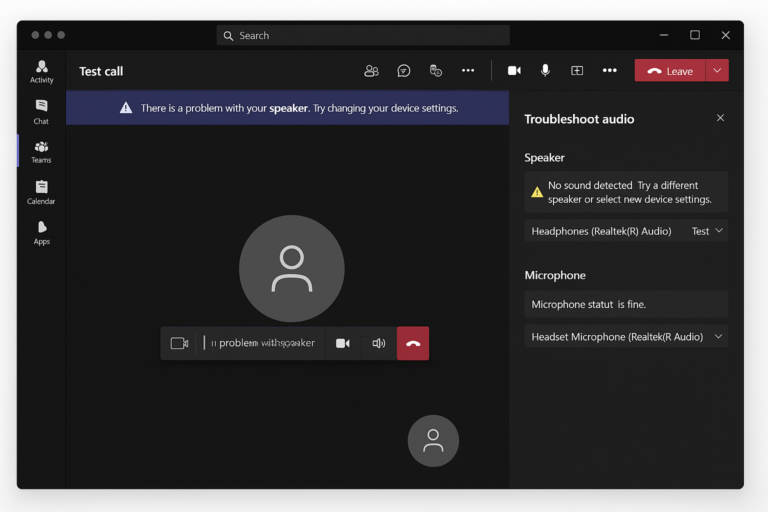Hang up using the red phone button
The height and width of the screenshot is (512, 768).
tap(413, 343)
